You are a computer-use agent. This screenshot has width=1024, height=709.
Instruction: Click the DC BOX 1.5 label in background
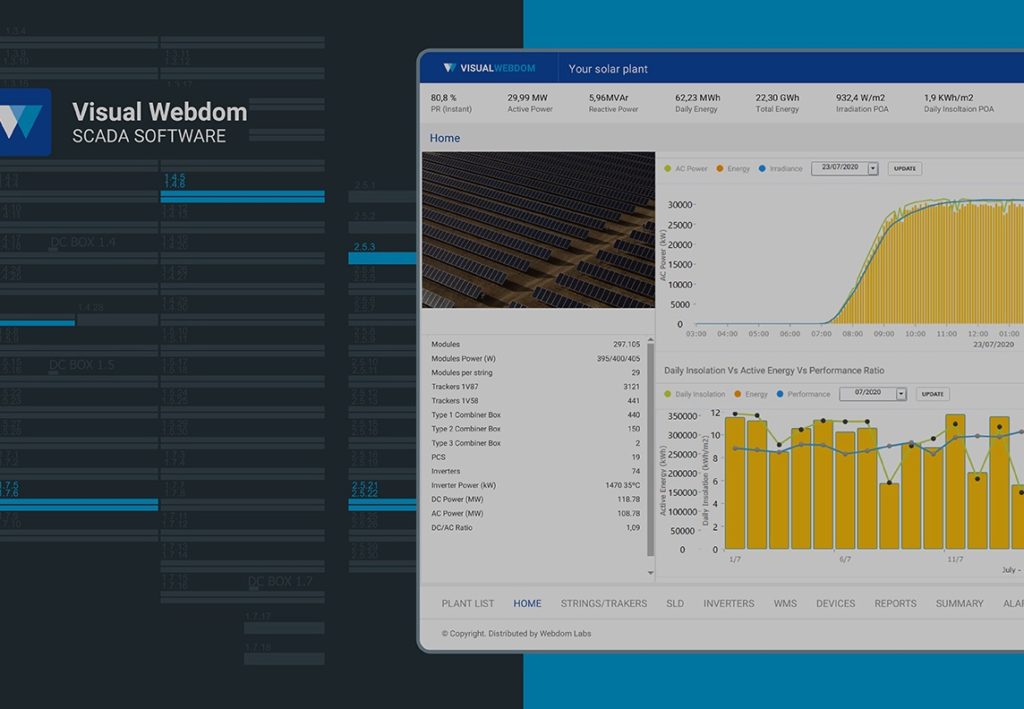tap(82, 365)
